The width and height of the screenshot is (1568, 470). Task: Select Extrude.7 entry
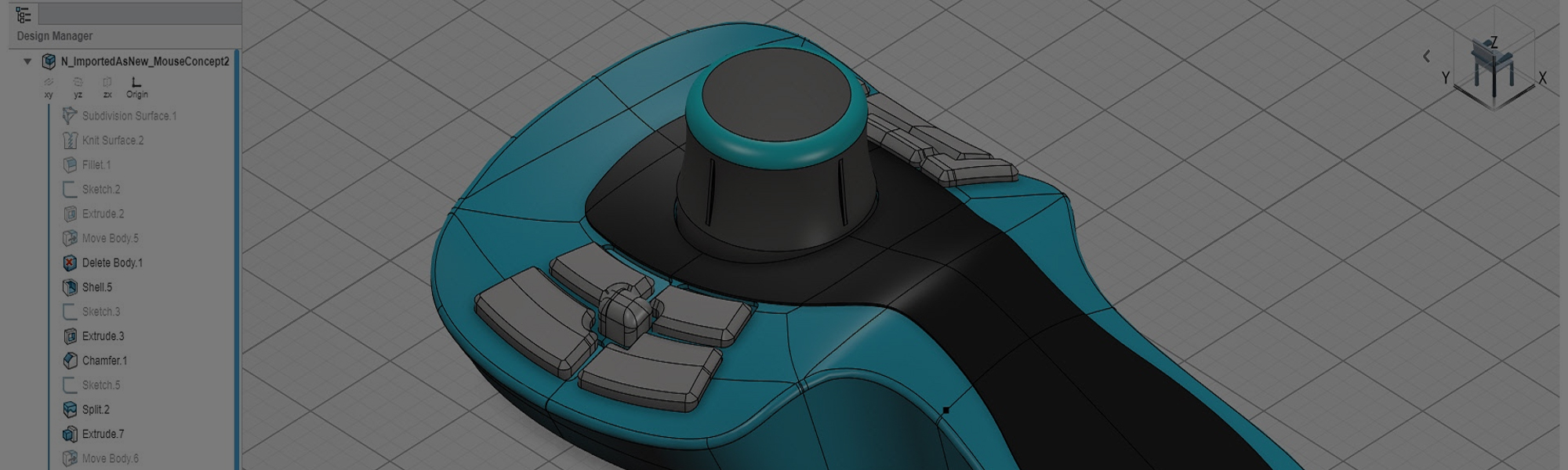tap(103, 434)
